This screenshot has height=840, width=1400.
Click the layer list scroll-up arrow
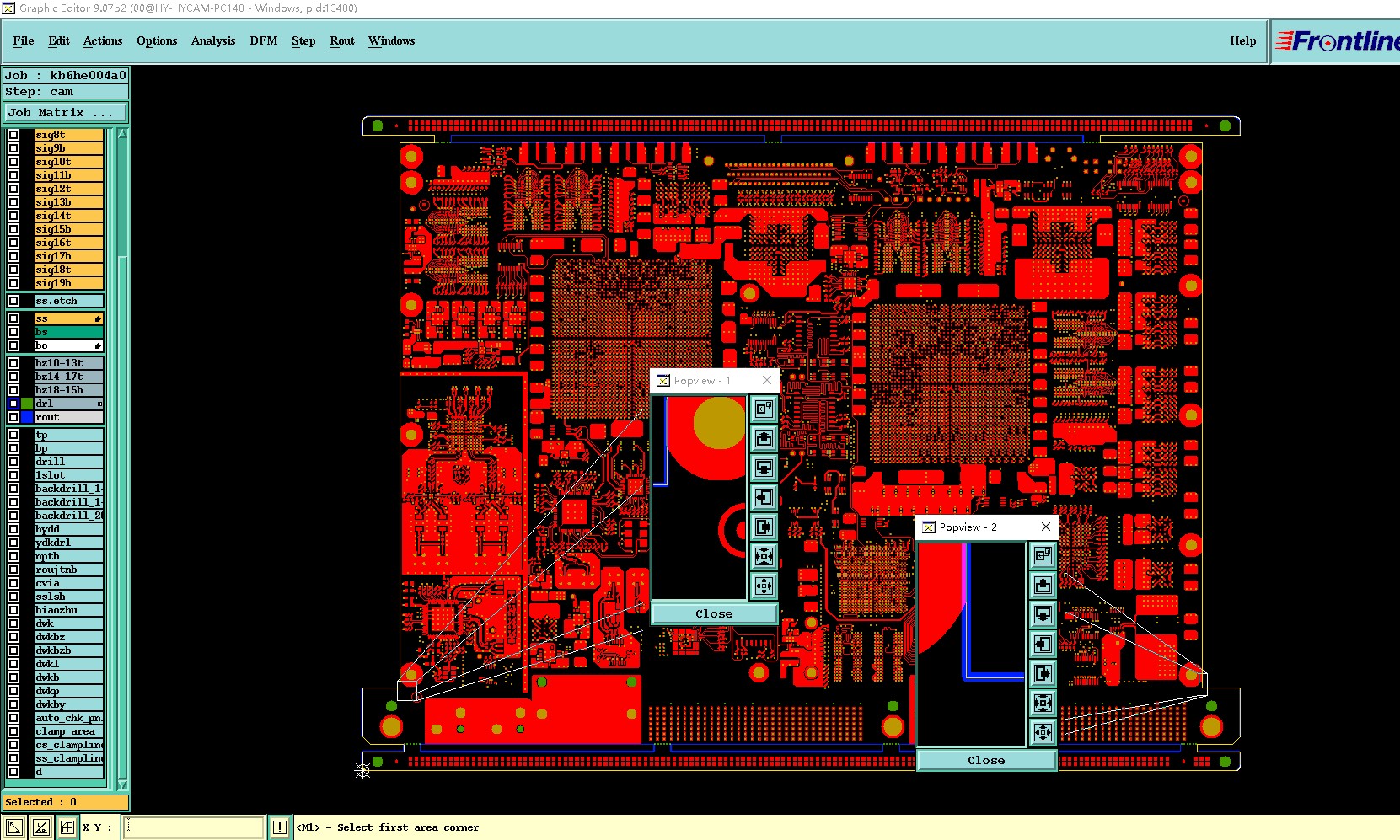pos(122,134)
